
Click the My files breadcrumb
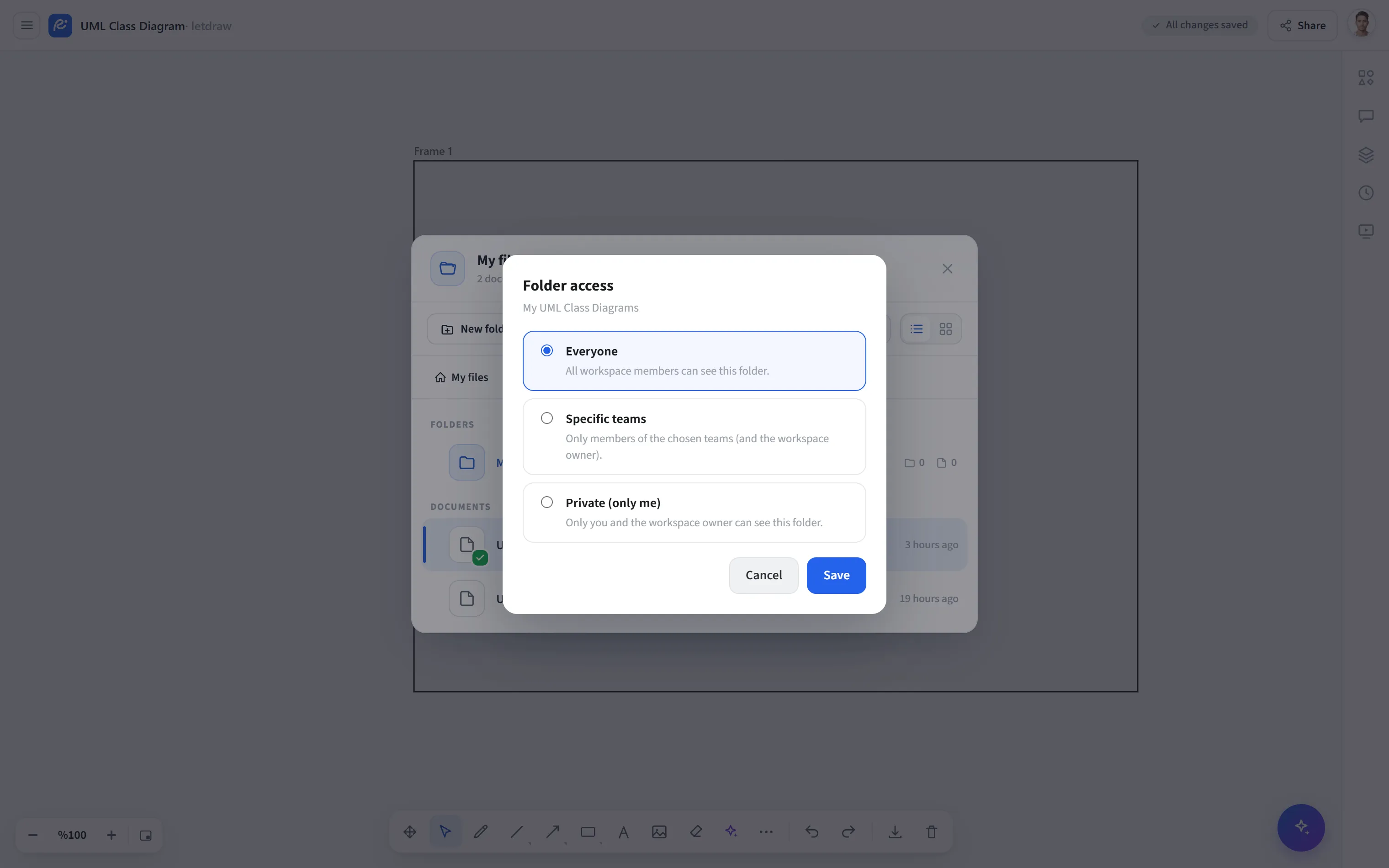461,377
